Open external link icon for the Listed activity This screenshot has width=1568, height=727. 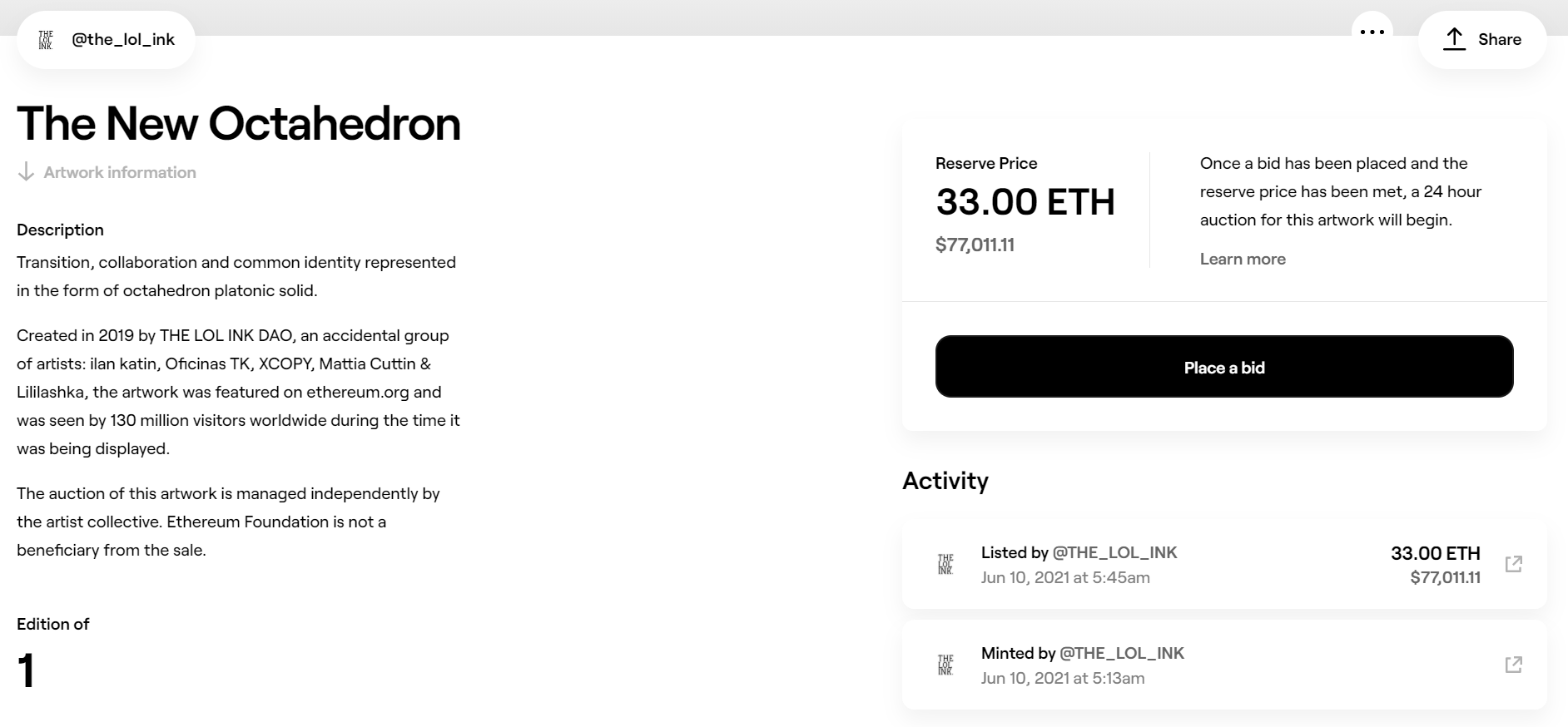[1513, 564]
